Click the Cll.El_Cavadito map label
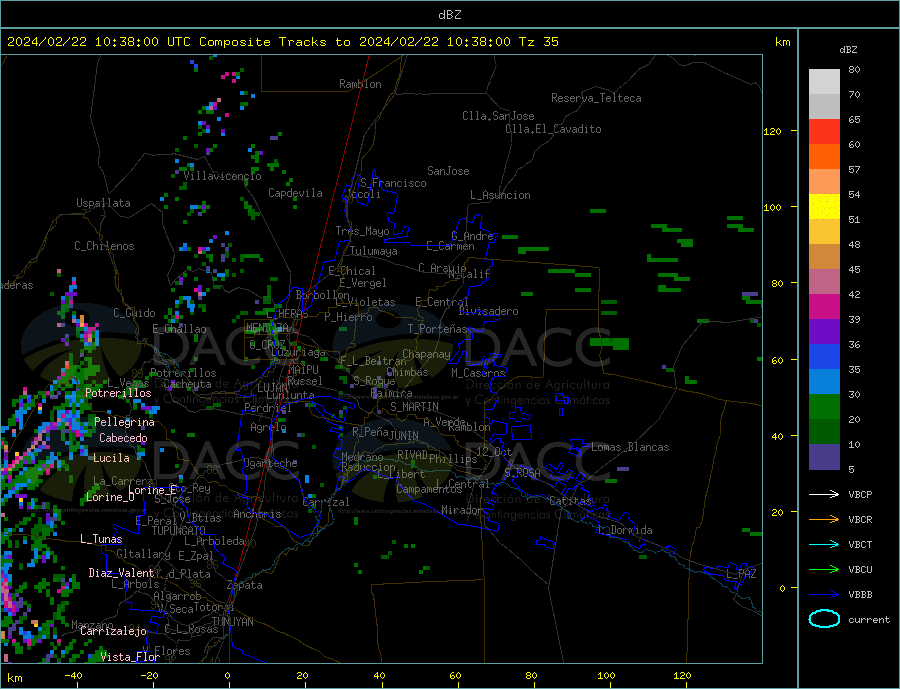900x689 pixels. 553,129
